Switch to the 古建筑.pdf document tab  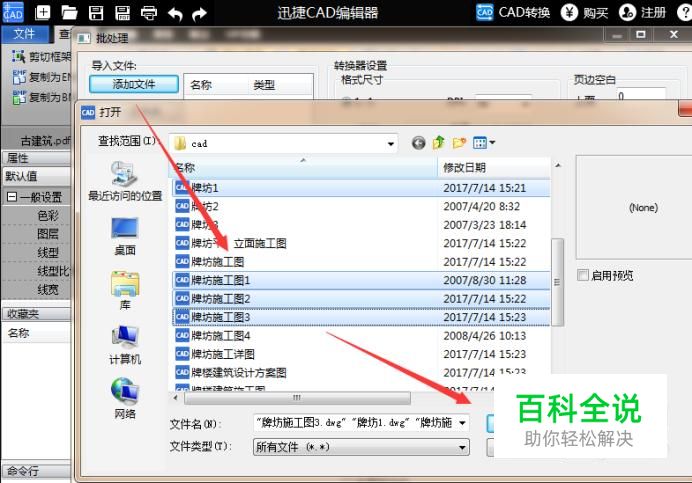pyautogui.click(x=44, y=141)
